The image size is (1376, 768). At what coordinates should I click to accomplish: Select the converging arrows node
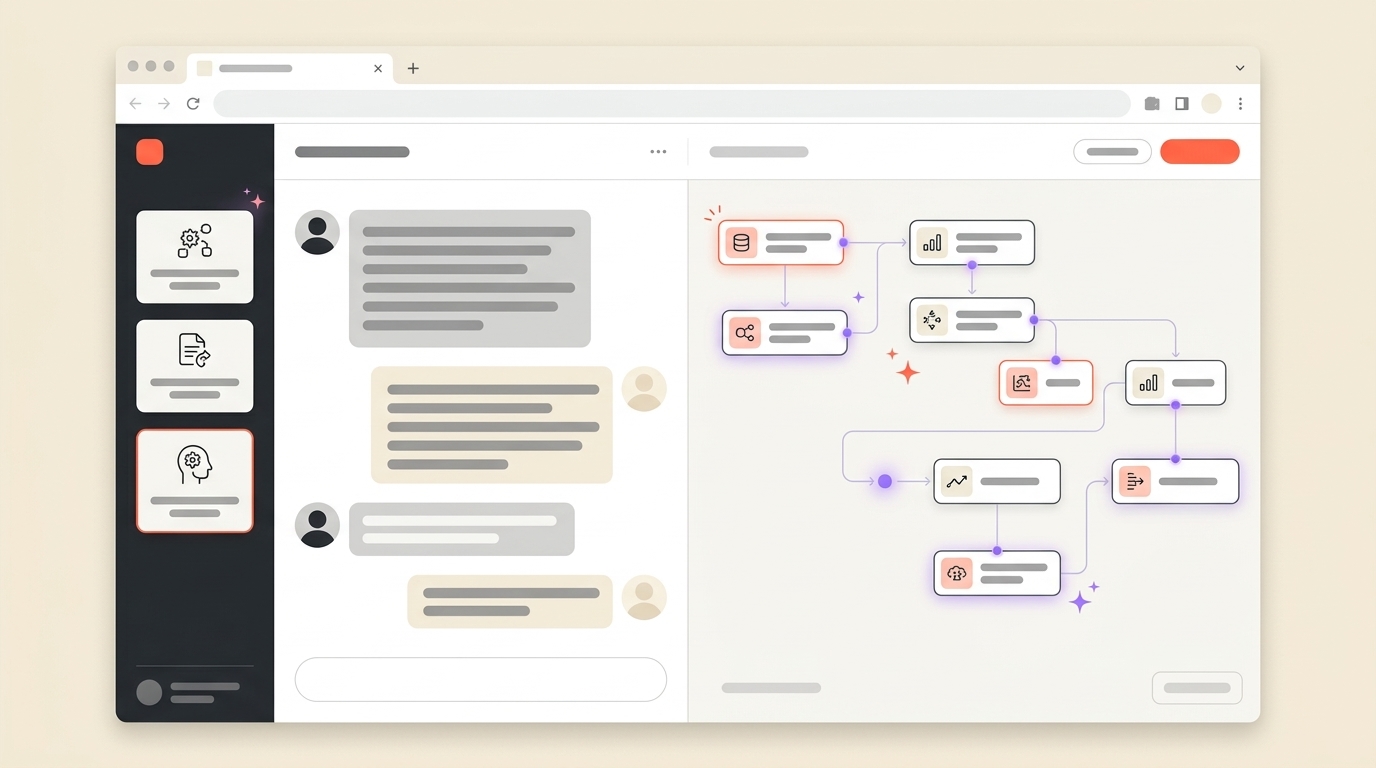(x=972, y=320)
